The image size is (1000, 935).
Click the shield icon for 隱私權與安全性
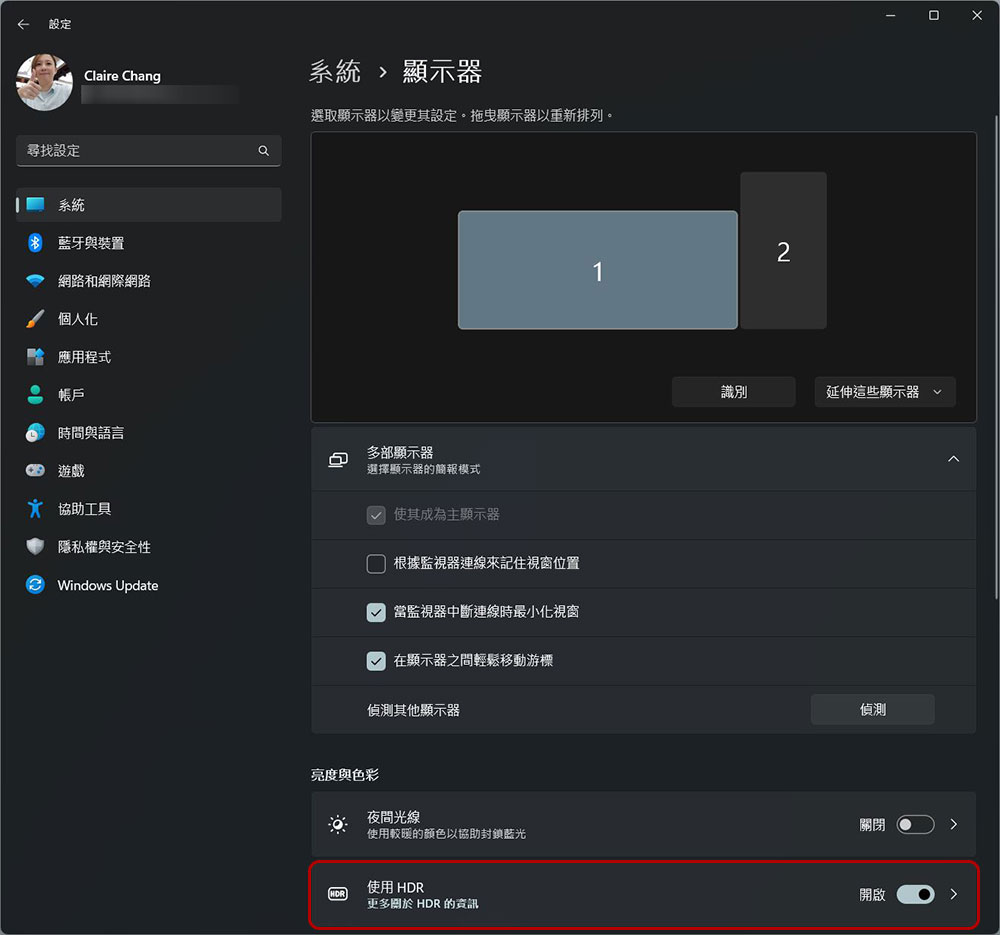pos(35,547)
